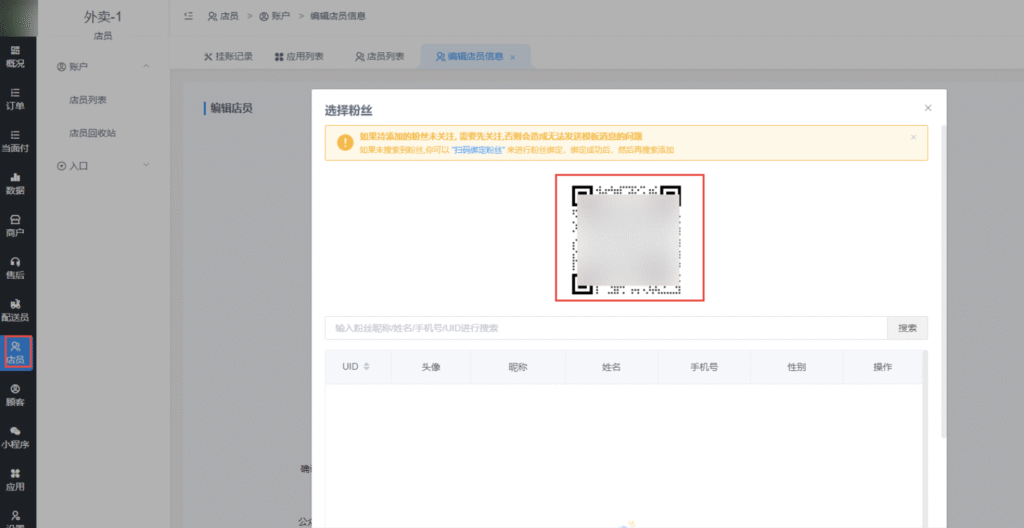
Task: Click the 手机号 column header
Action: click(704, 367)
